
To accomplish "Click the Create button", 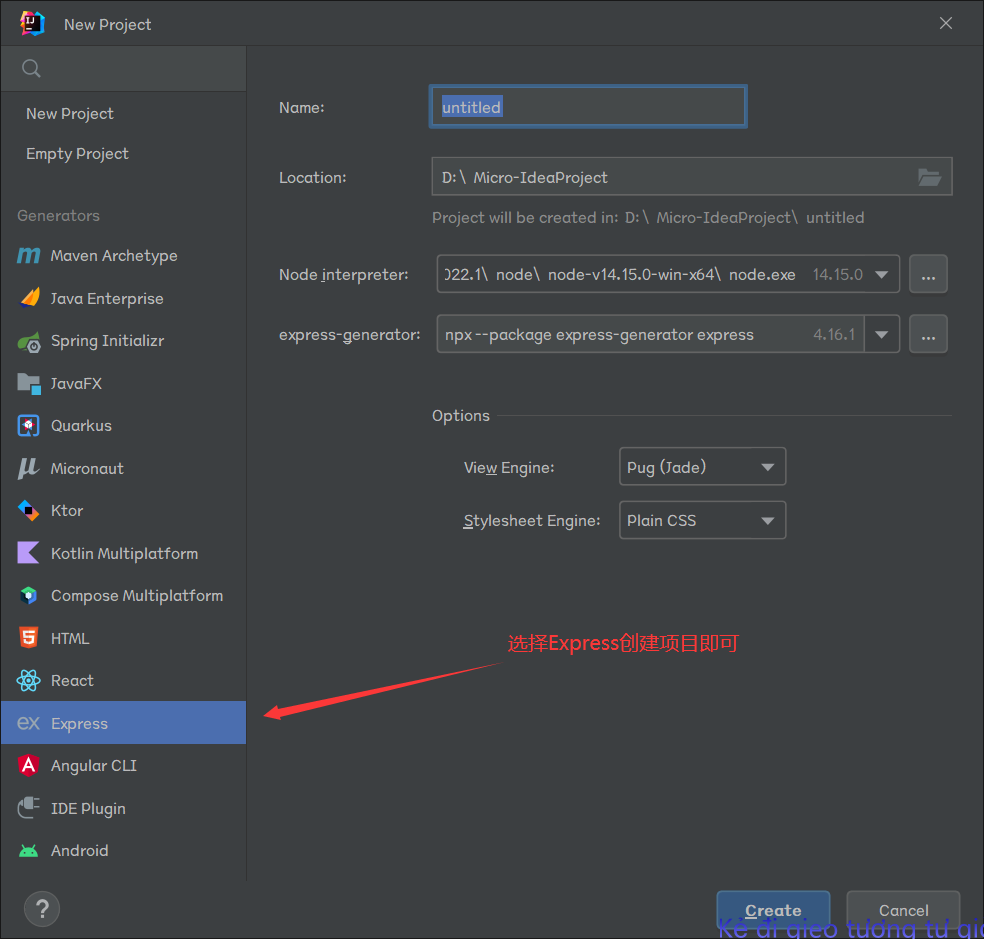I will (x=773, y=909).
